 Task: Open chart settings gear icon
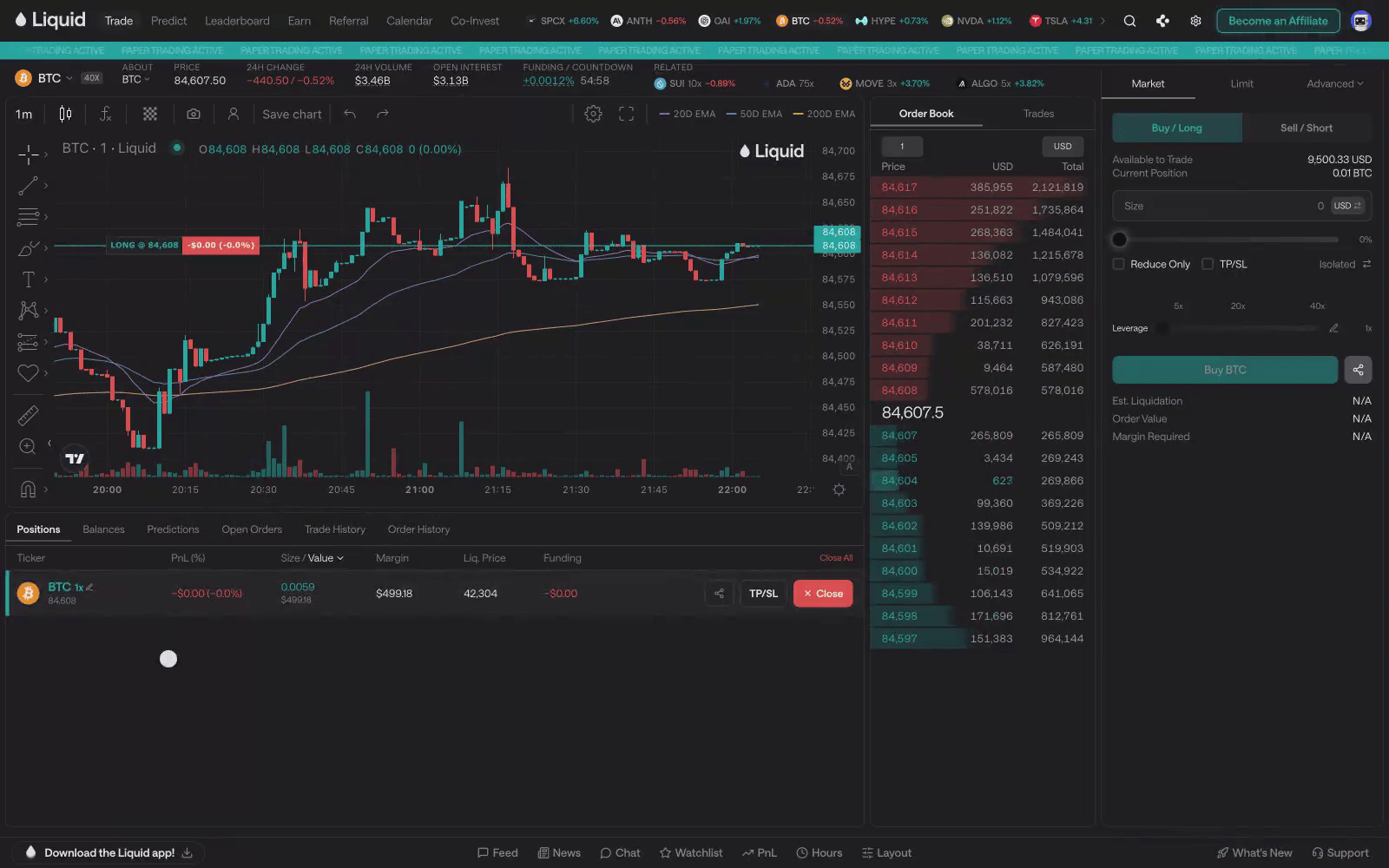pos(593,114)
